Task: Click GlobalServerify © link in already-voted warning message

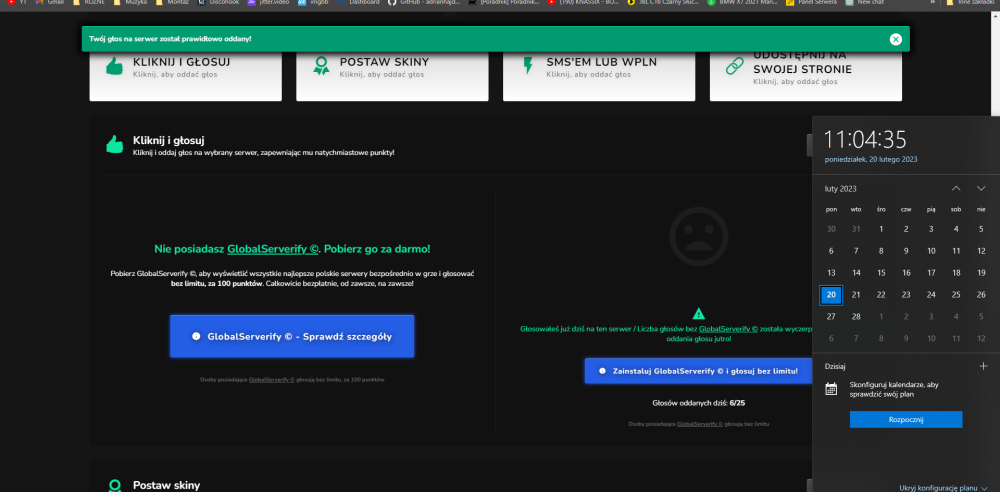Action: click(x=728, y=329)
